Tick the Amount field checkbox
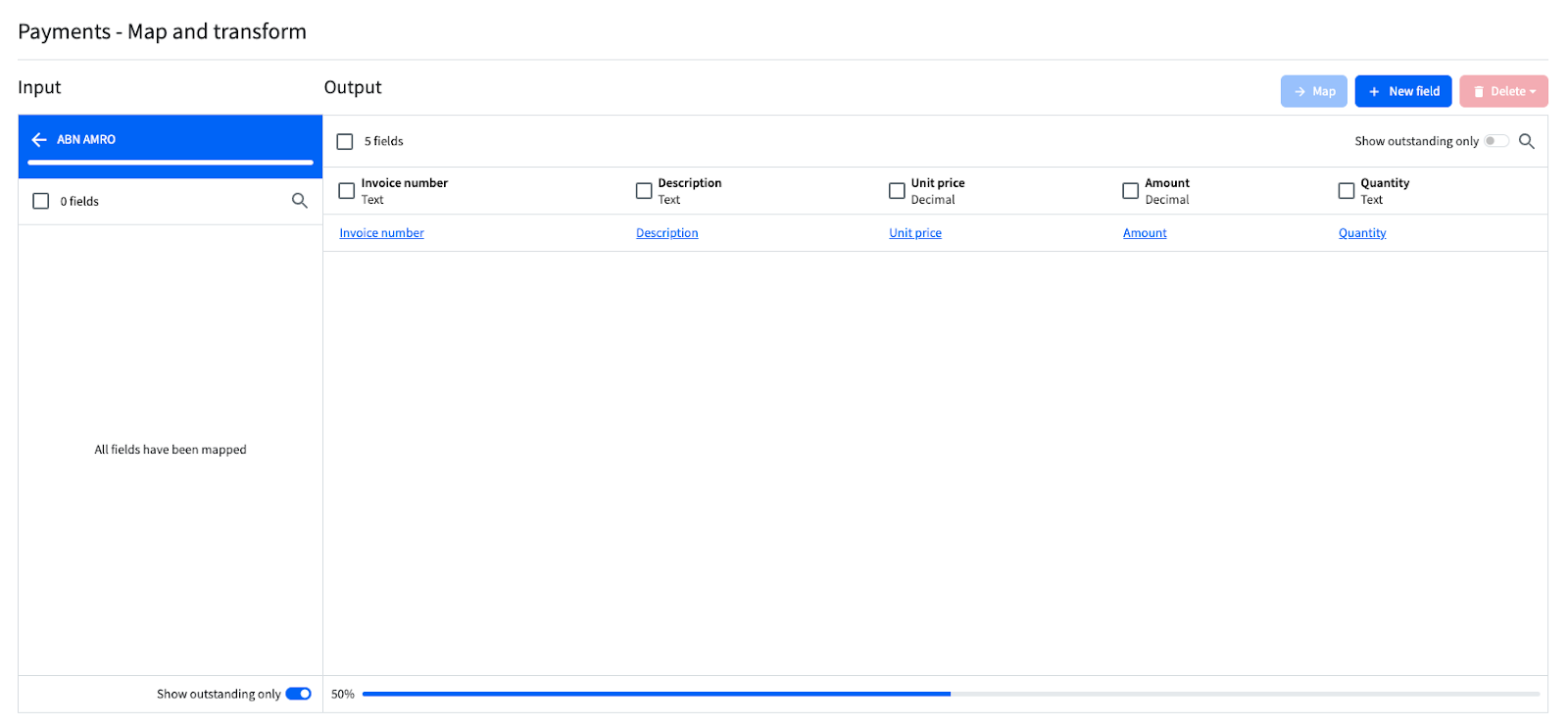The height and width of the screenshot is (726, 1568). click(1131, 191)
